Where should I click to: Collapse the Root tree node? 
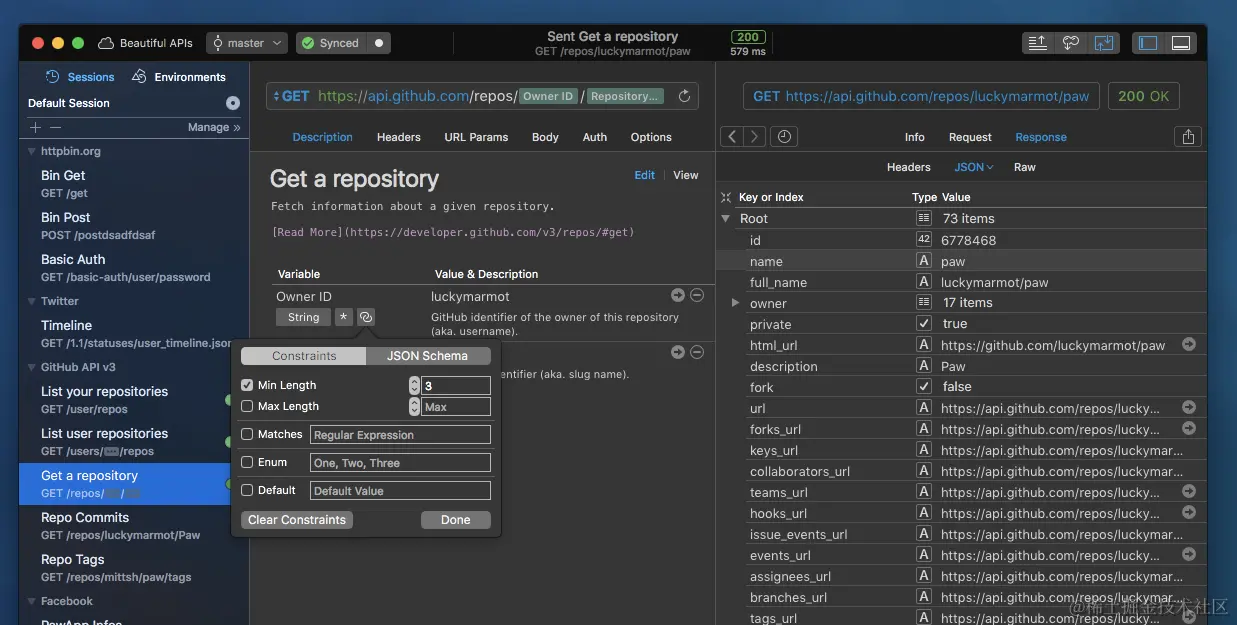point(726,218)
